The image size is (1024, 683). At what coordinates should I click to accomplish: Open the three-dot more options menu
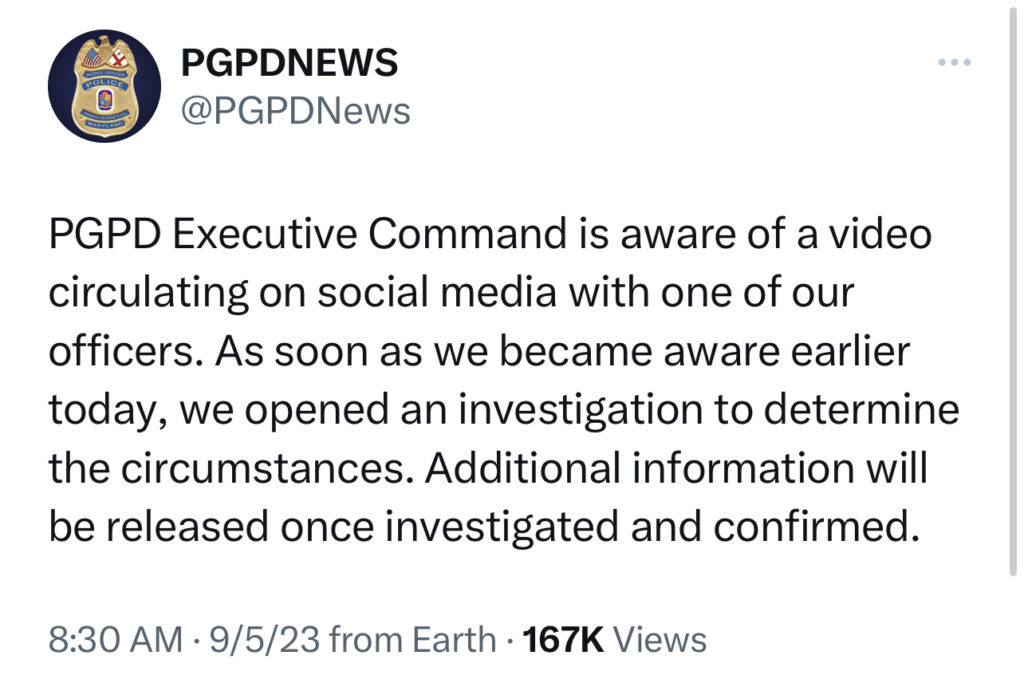(x=954, y=62)
